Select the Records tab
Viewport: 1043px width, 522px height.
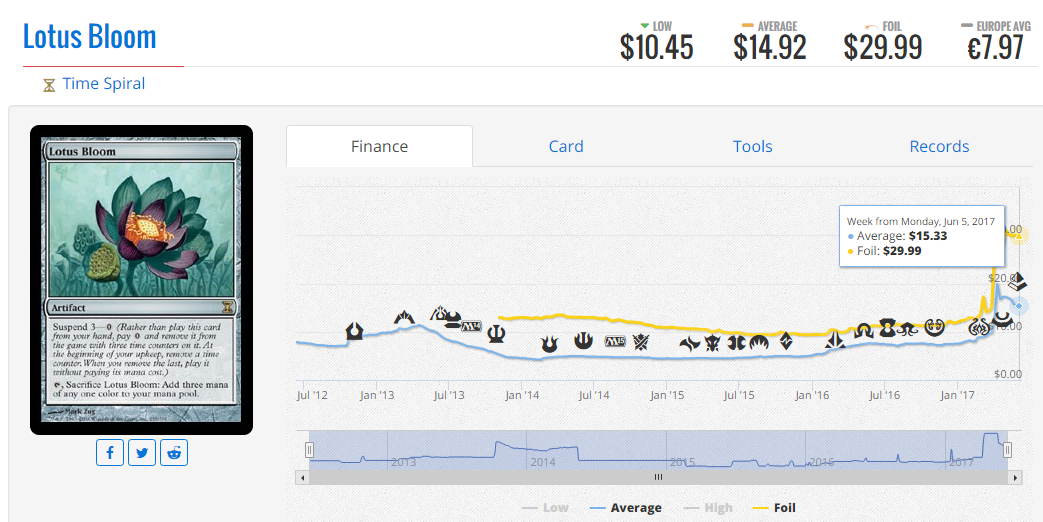939,146
